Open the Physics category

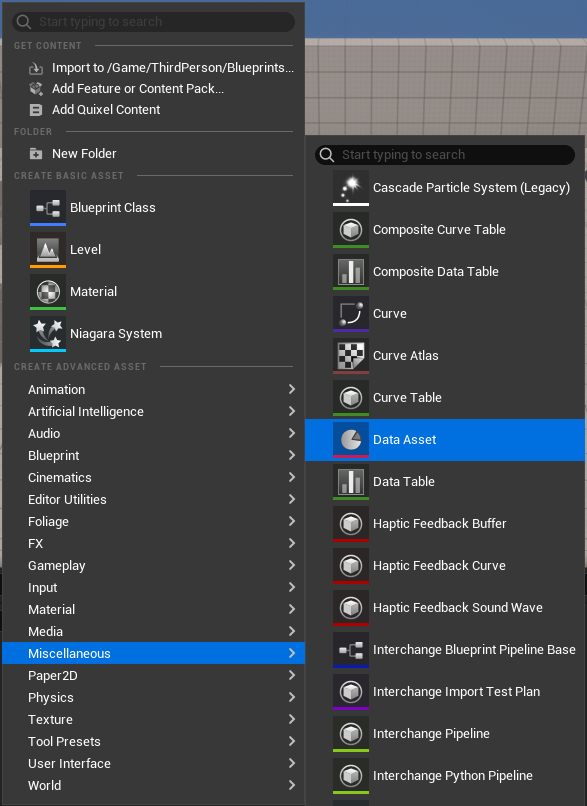coord(153,698)
